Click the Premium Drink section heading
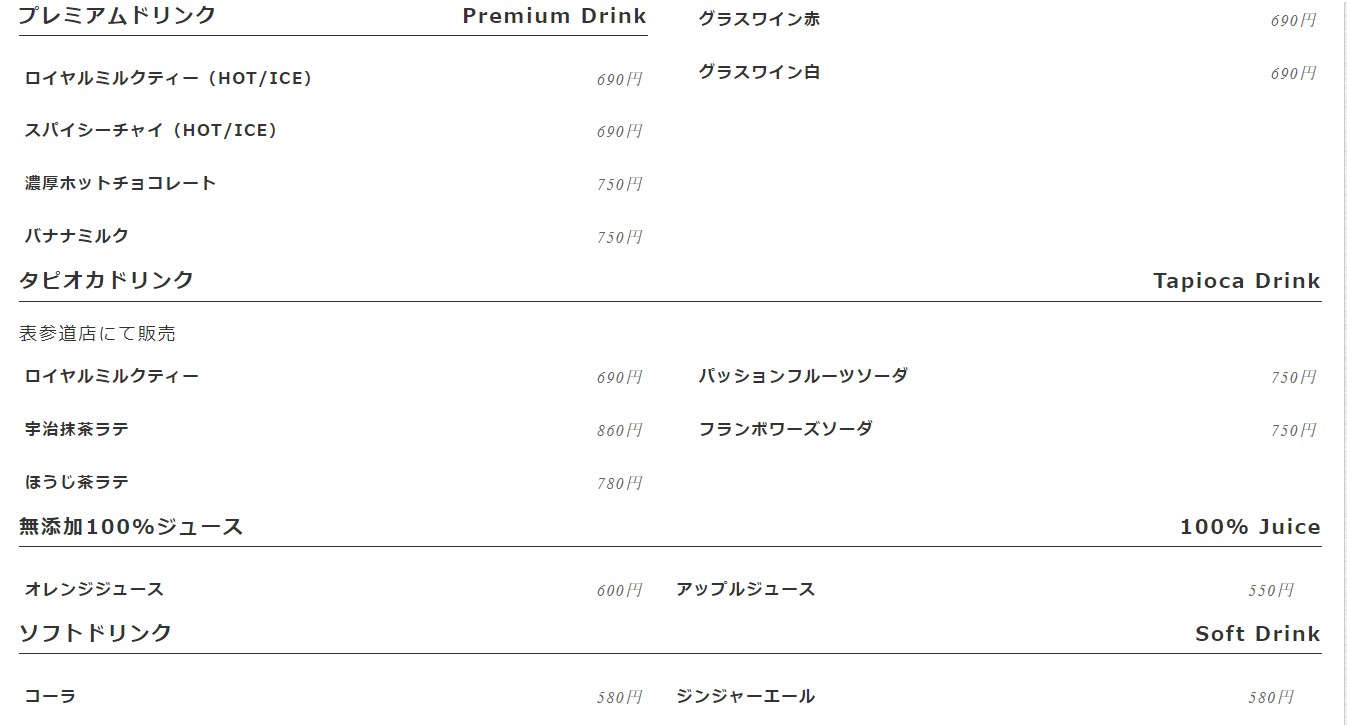 (554, 16)
